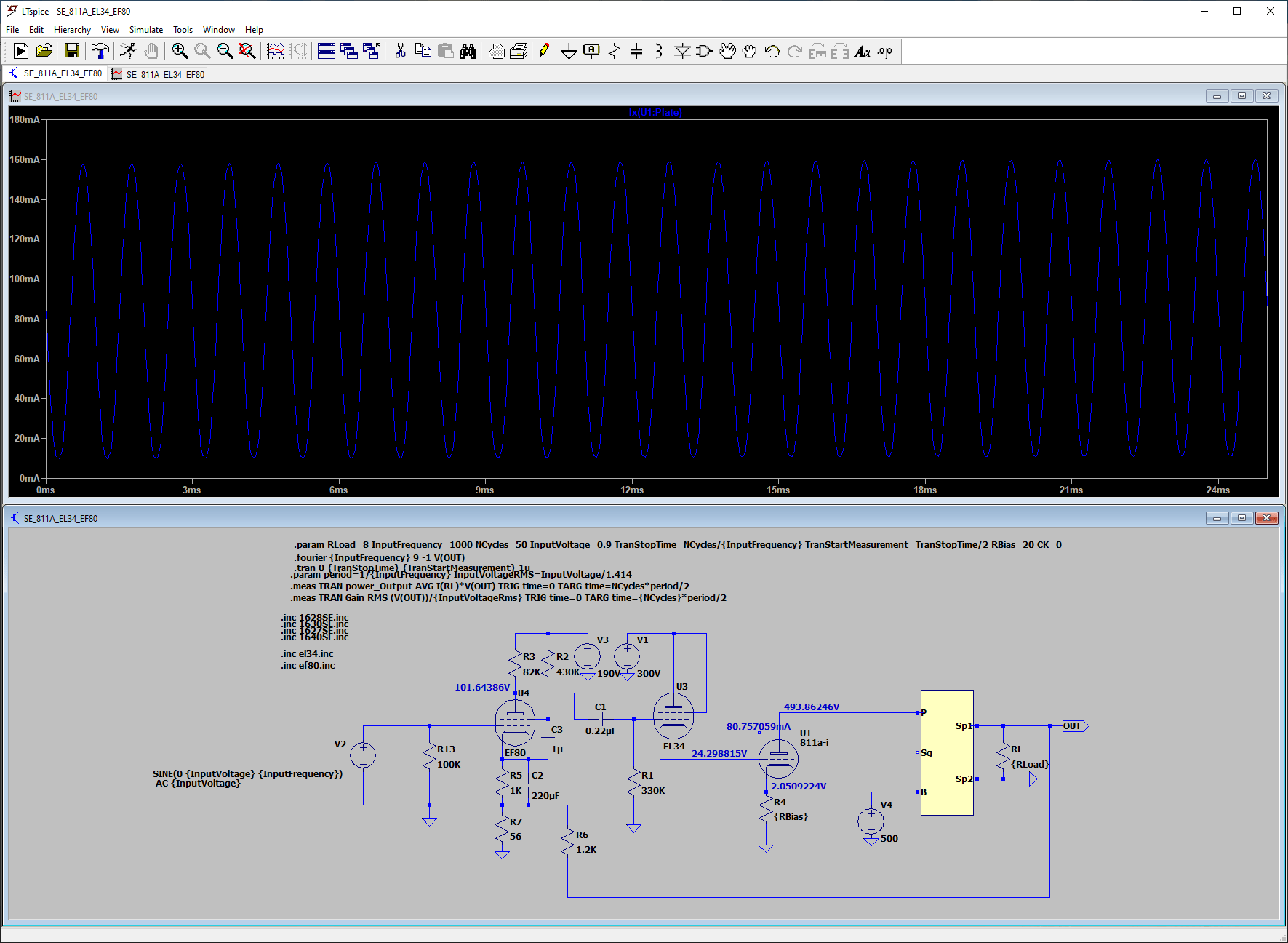
Task: Open the Window menu
Action: coord(218,30)
